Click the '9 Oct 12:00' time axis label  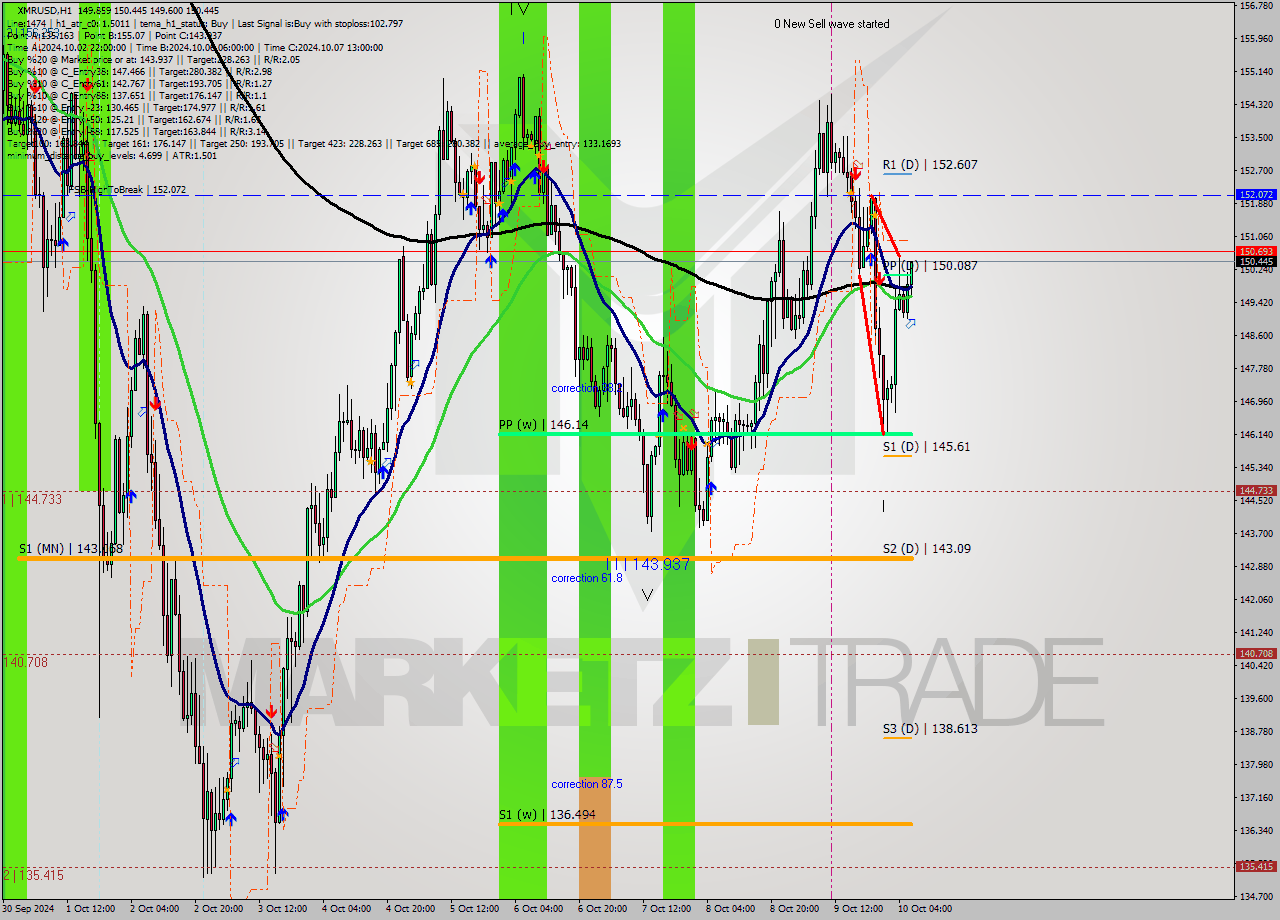859,909
